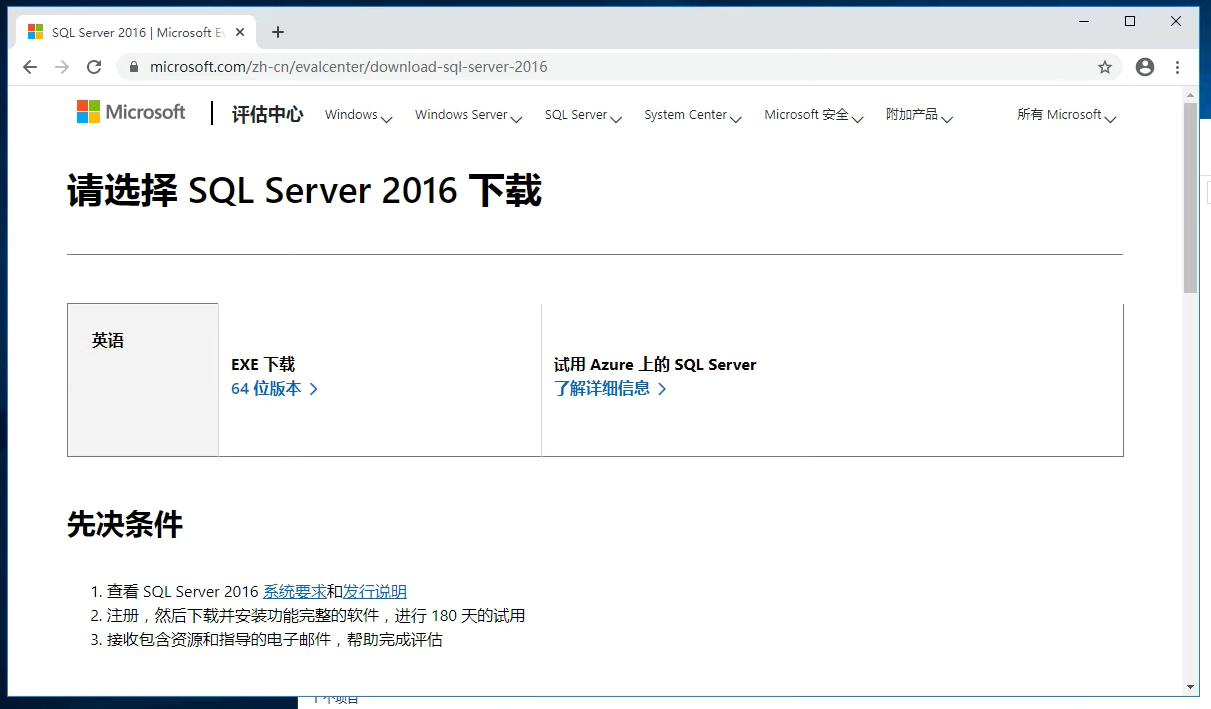Open 了解详细信息 for Azure SQL Server
Image resolution: width=1211 pixels, height=709 pixels.
tap(610, 388)
